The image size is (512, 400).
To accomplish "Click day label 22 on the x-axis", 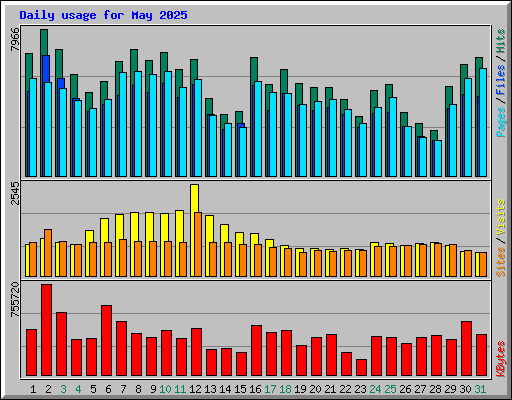I will tap(345, 389).
